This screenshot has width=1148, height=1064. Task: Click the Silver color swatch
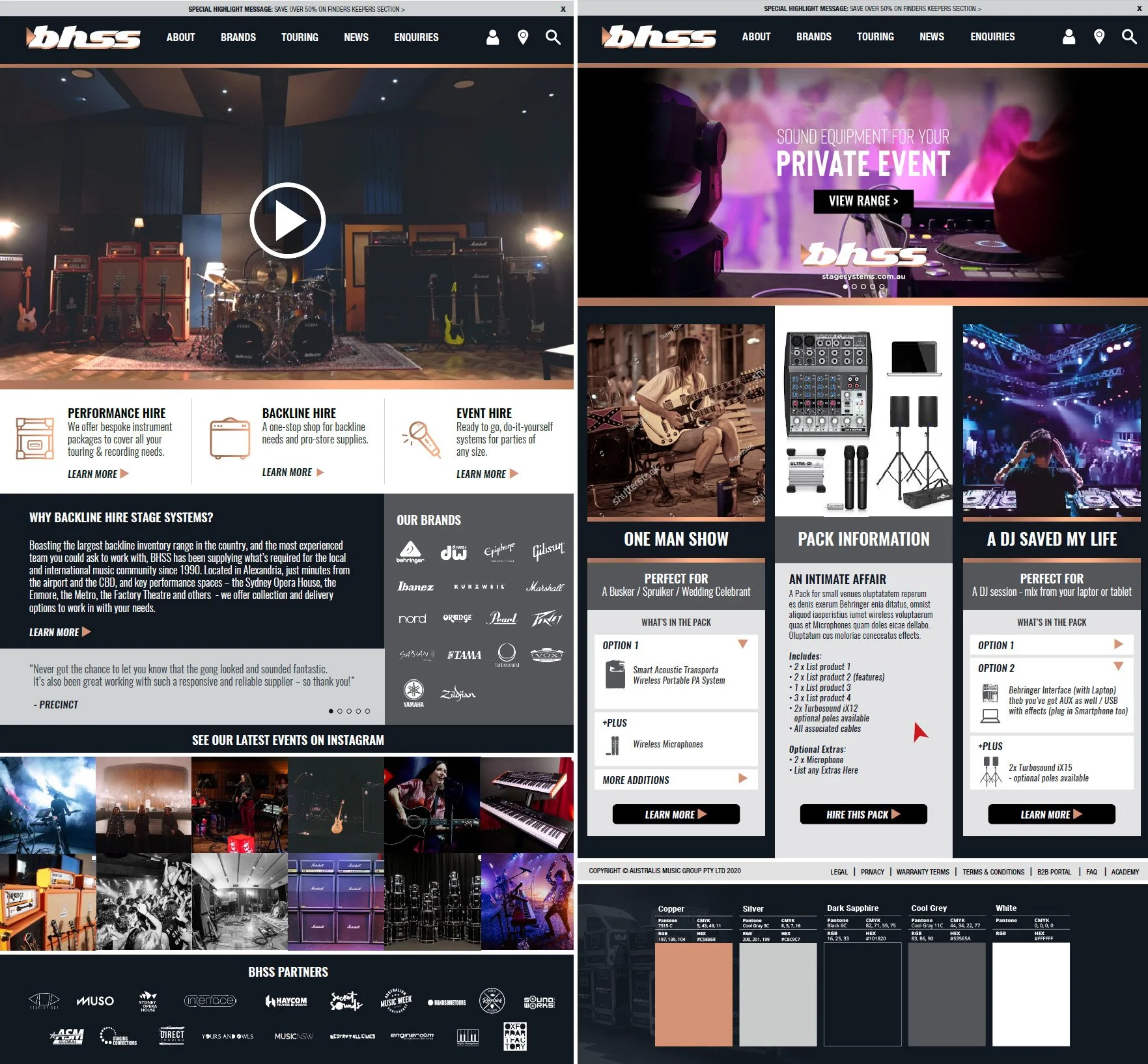[x=778, y=994]
